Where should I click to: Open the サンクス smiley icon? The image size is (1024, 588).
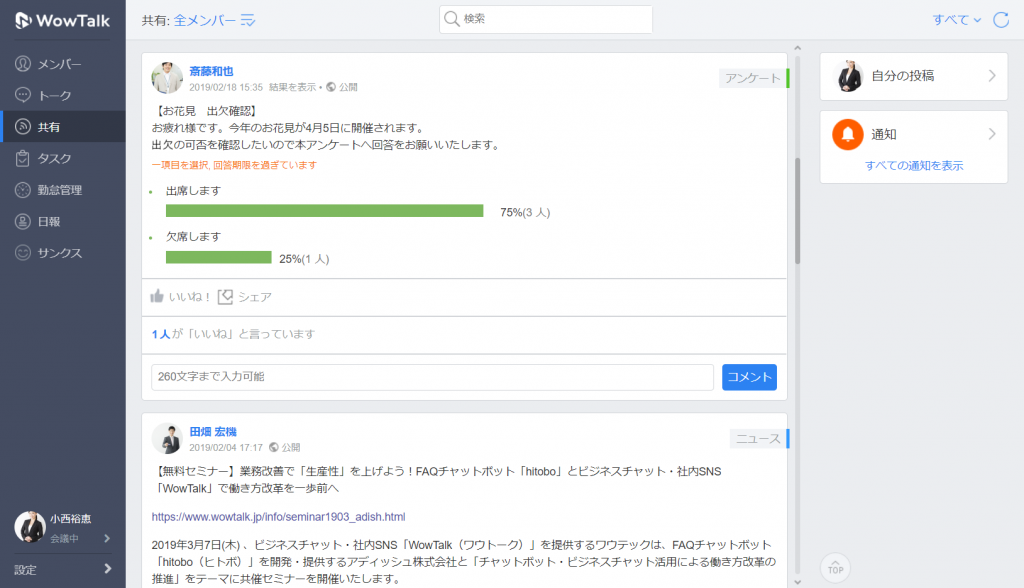[x=23, y=253]
